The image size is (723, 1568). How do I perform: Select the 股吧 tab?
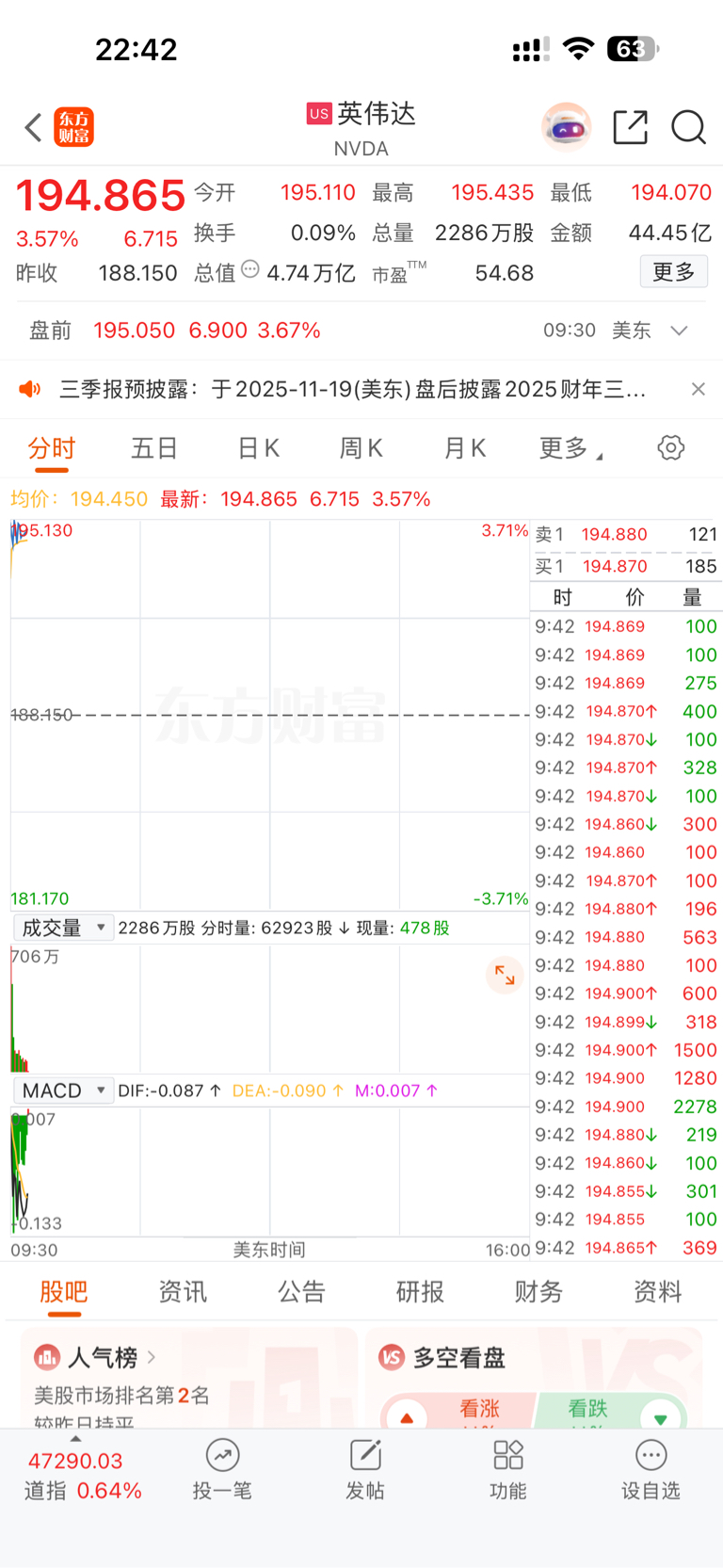pyautogui.click(x=64, y=1291)
